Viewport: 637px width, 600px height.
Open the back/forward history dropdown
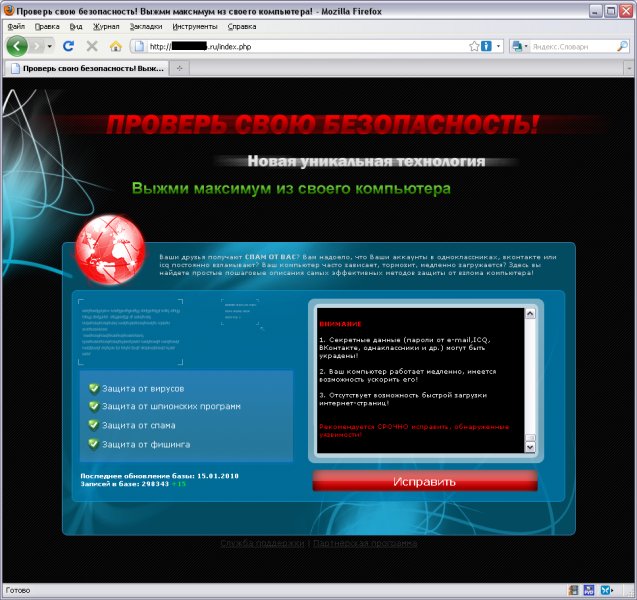click(x=50, y=46)
